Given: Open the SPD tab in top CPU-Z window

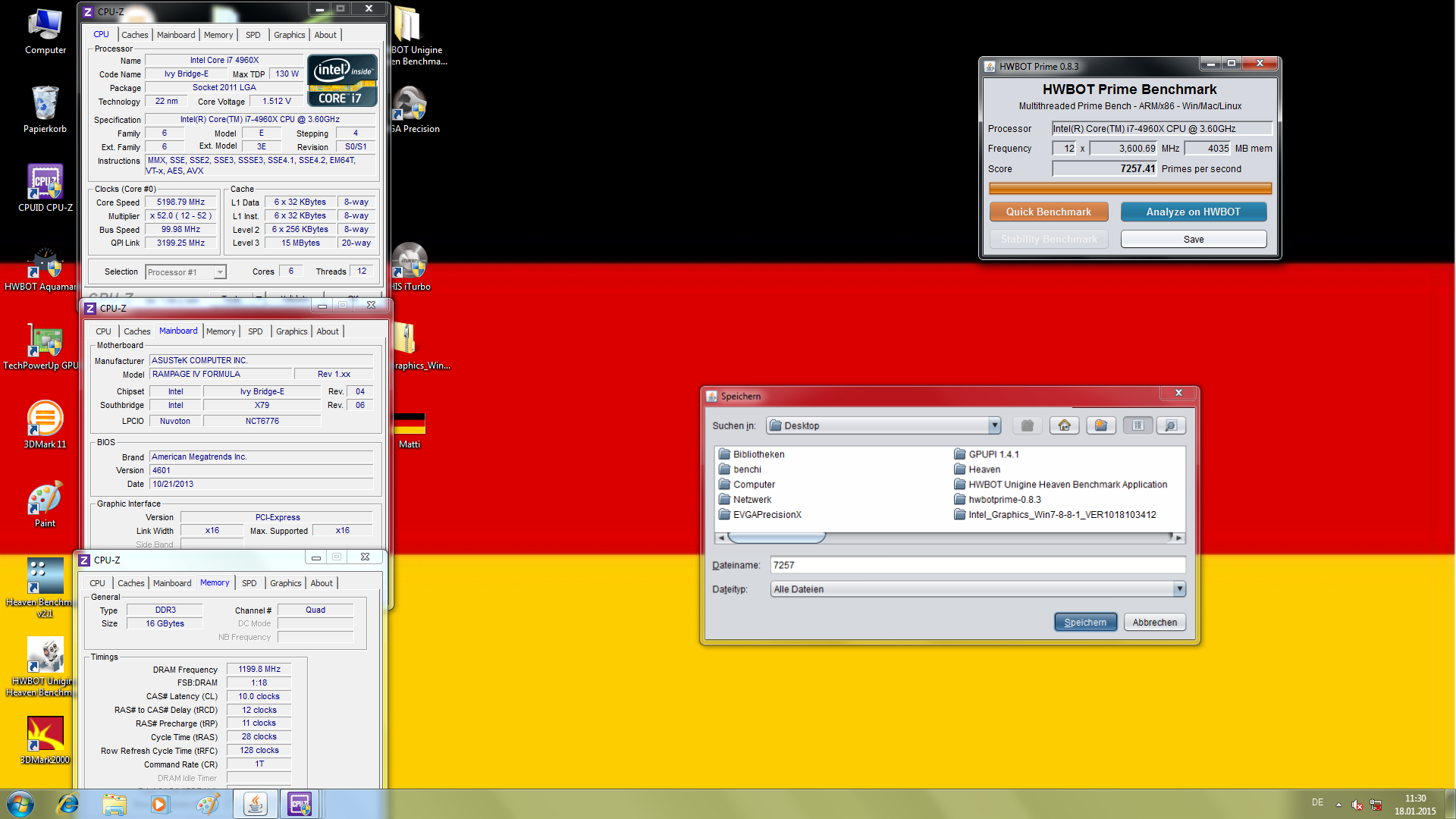Looking at the screenshot, I should 253,35.
